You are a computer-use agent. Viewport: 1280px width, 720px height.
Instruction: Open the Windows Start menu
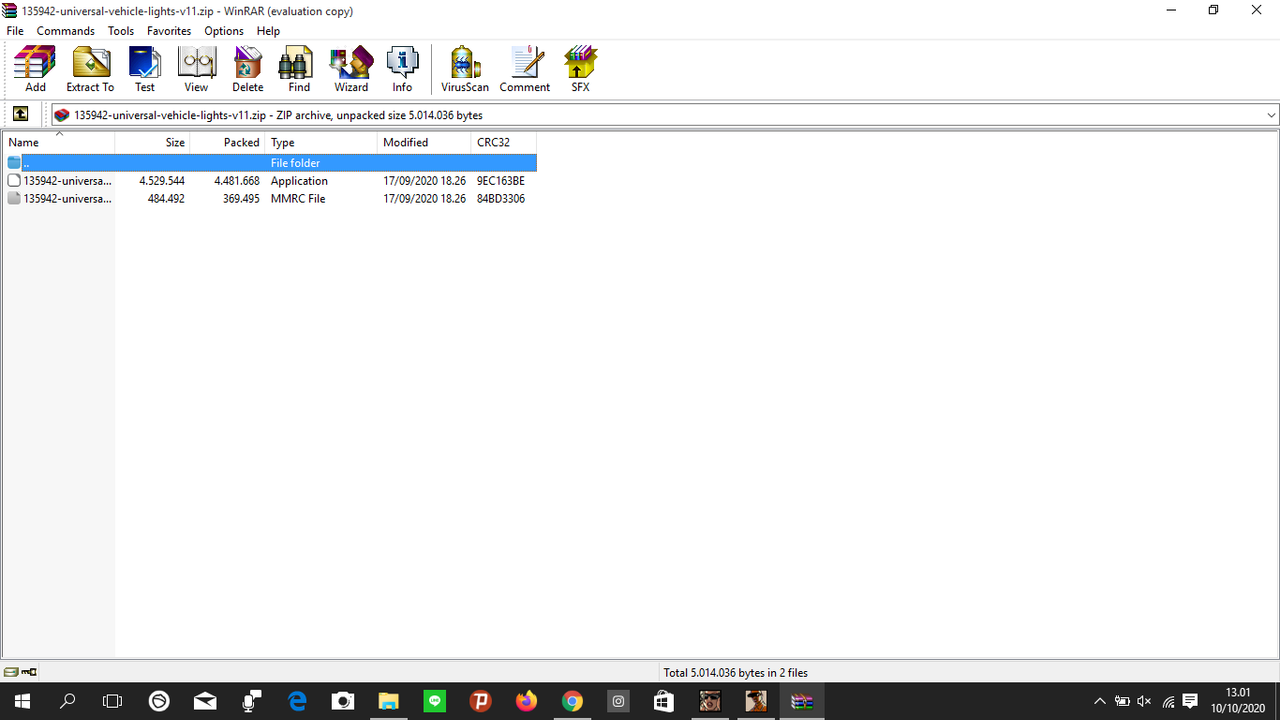pyautogui.click(x=21, y=701)
